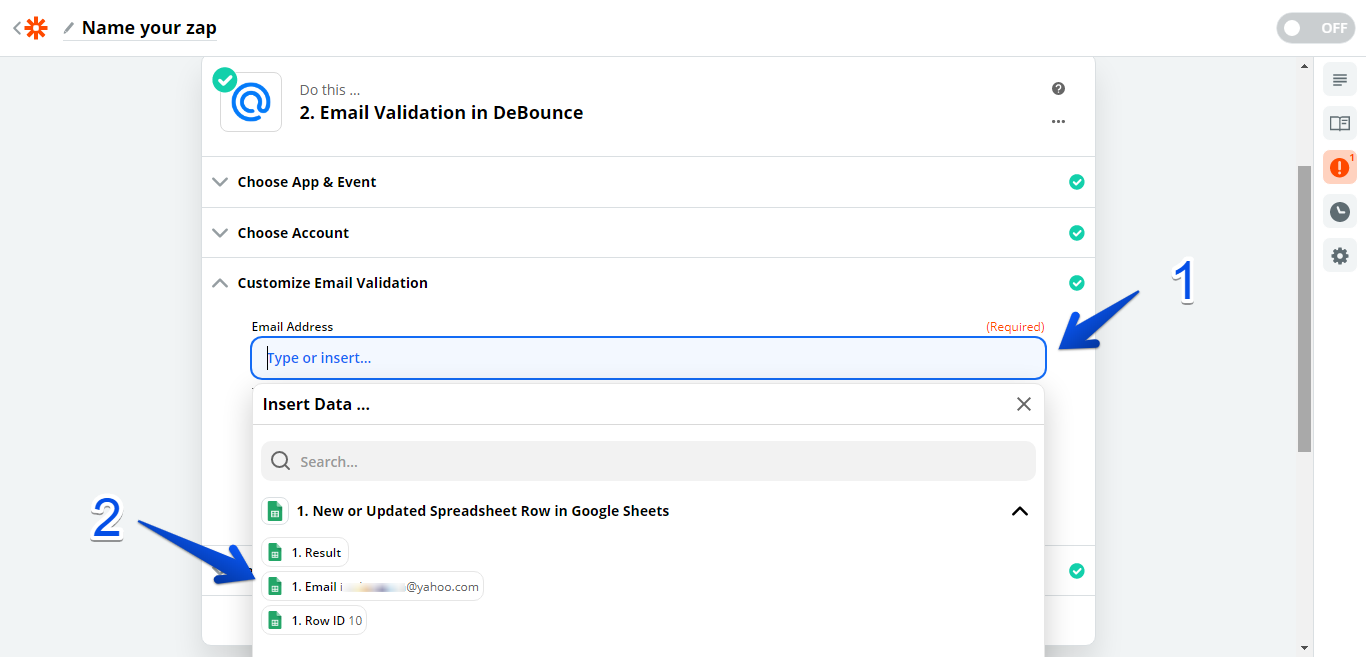Open the guide book icon in sidebar
This screenshot has width=1366, height=657.
(x=1339, y=123)
